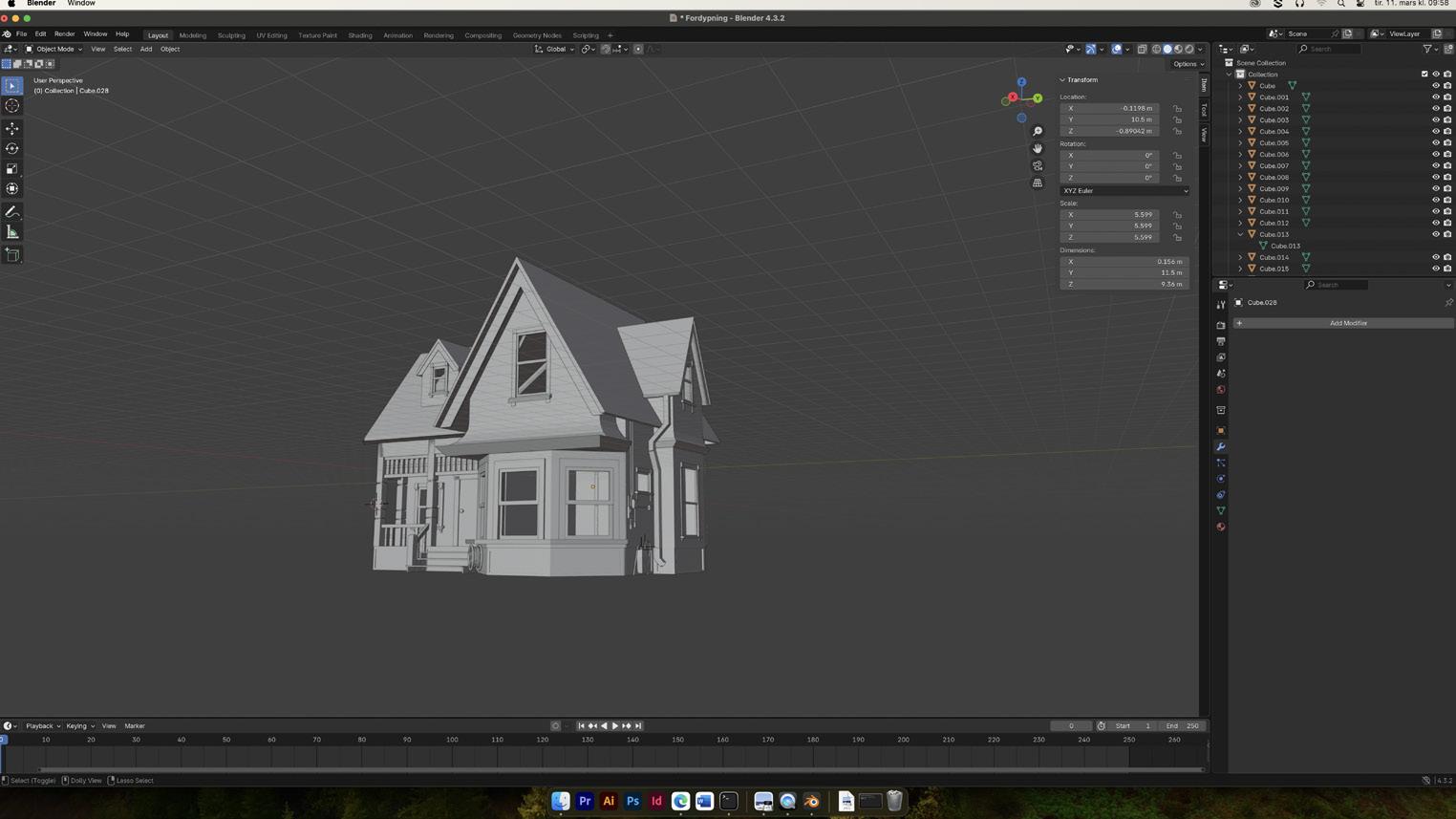Collapse the Cube.013 tree item
Screen dimensions: 1456x819
pyautogui.click(x=1241, y=234)
